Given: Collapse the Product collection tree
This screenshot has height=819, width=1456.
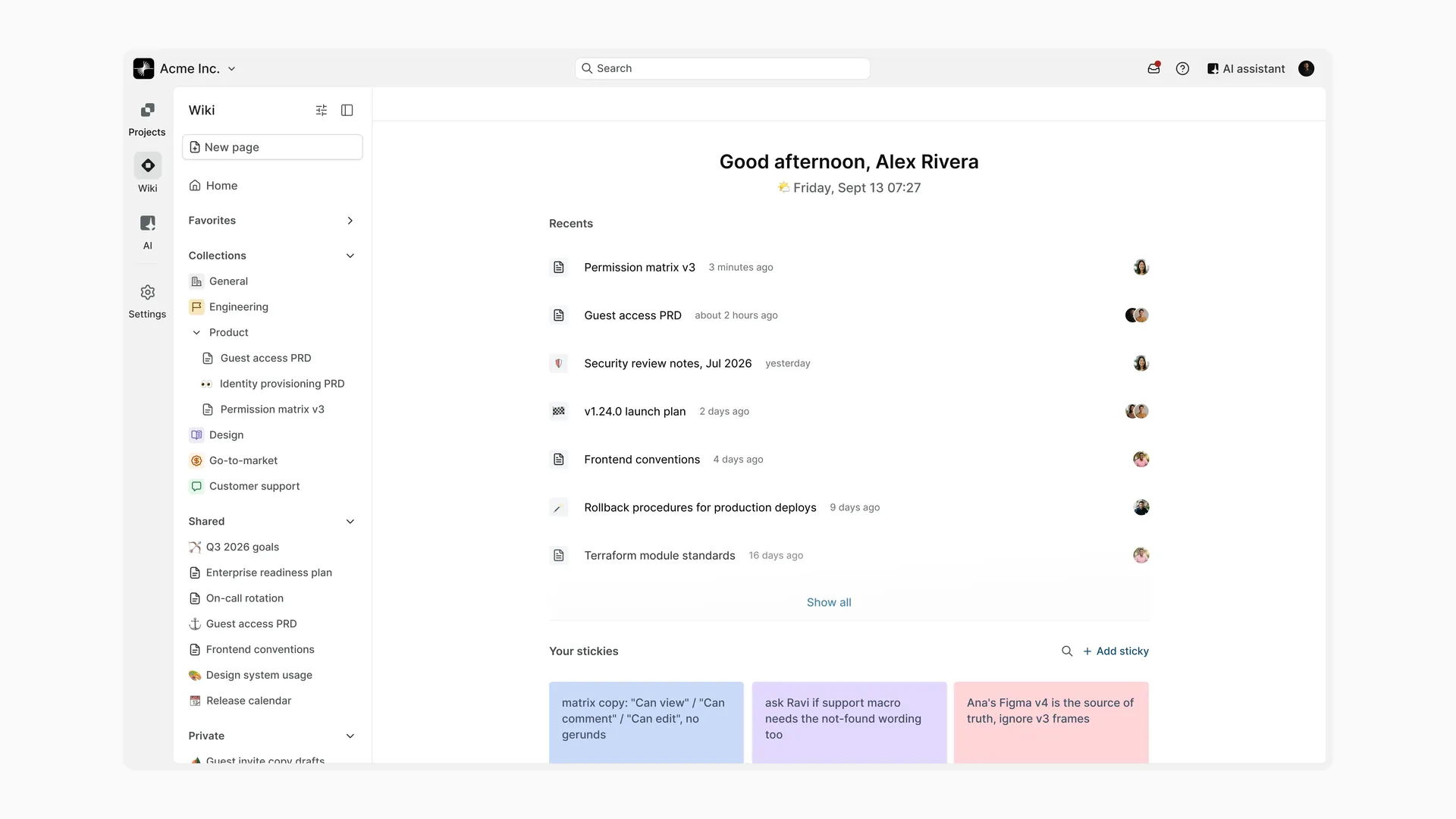Looking at the screenshot, I should pos(196,332).
